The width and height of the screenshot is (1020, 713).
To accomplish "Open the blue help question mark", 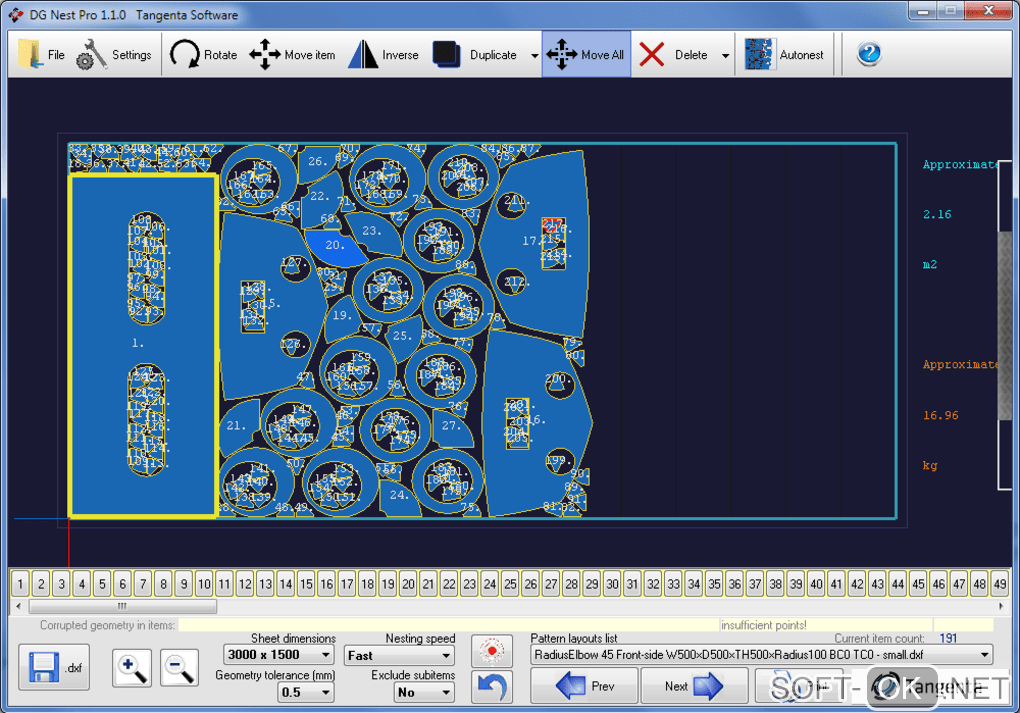I will [x=868, y=54].
